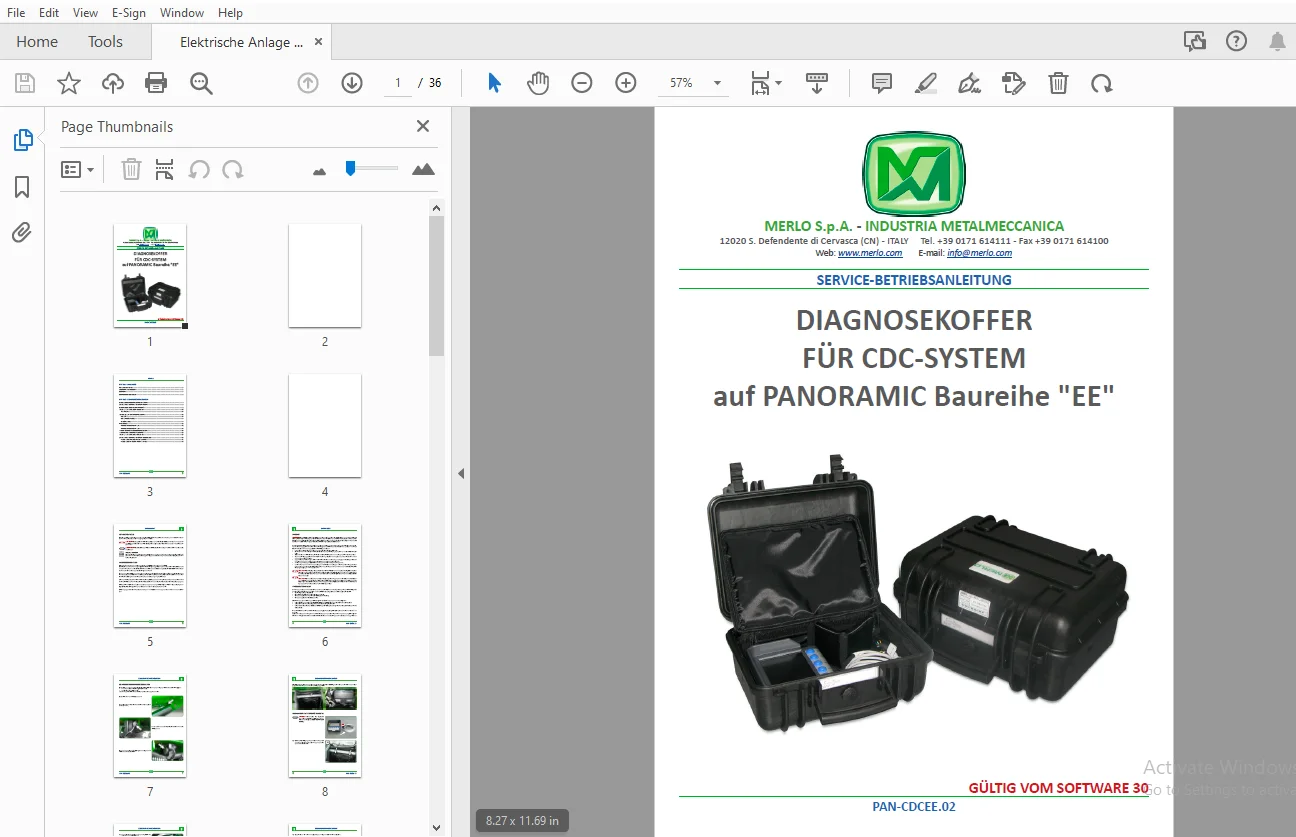Save the file with the floppy disk icon
This screenshot has height=837, width=1296.
pos(25,83)
